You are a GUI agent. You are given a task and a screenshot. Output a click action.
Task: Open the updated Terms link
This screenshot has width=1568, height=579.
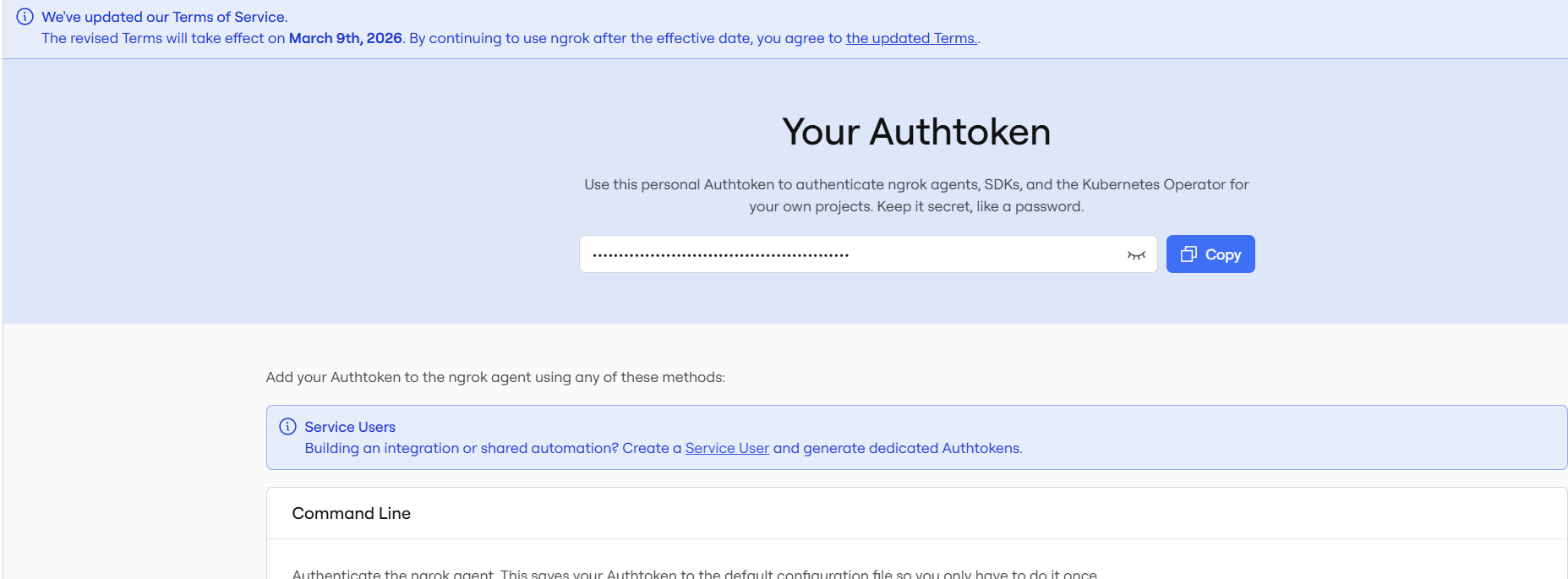[911, 38]
